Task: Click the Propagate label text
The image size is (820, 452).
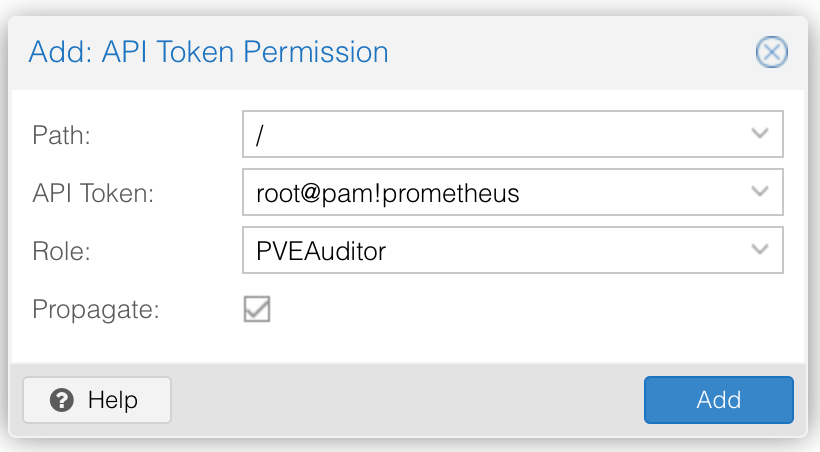Action: click(x=96, y=309)
